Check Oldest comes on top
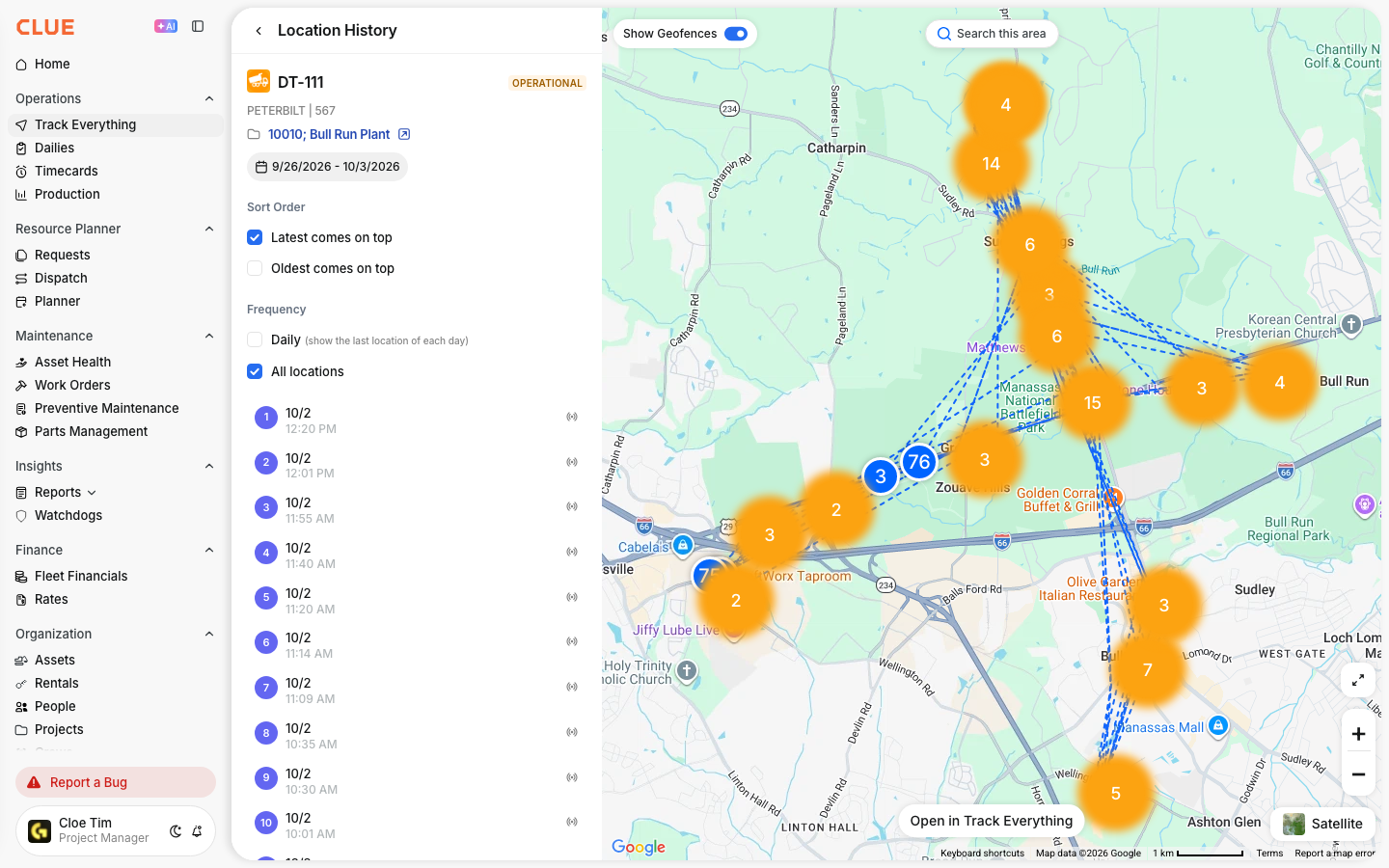 (x=255, y=268)
